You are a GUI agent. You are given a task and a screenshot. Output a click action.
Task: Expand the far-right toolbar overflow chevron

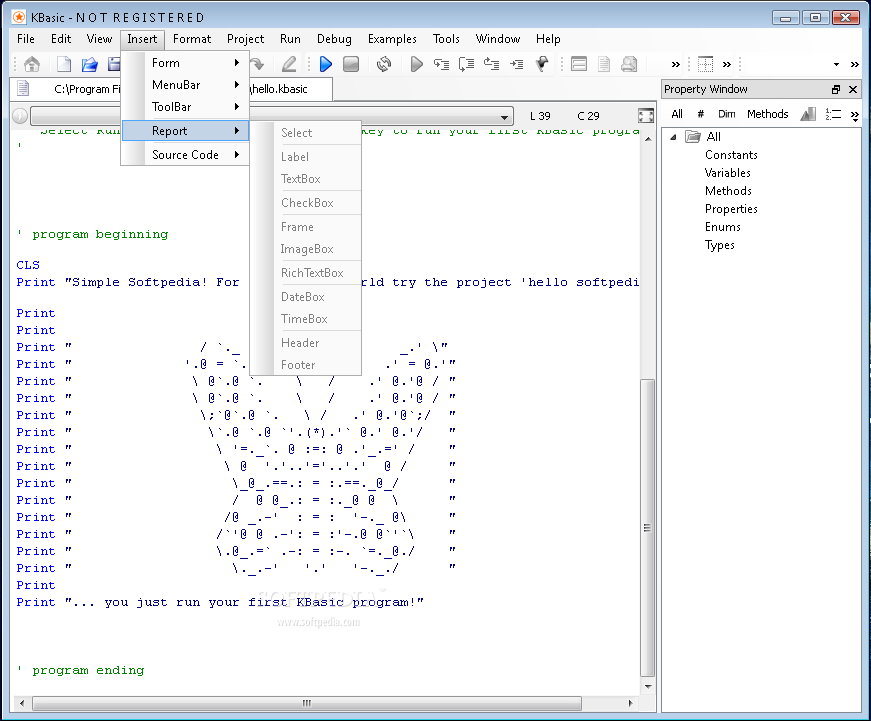pos(855,65)
